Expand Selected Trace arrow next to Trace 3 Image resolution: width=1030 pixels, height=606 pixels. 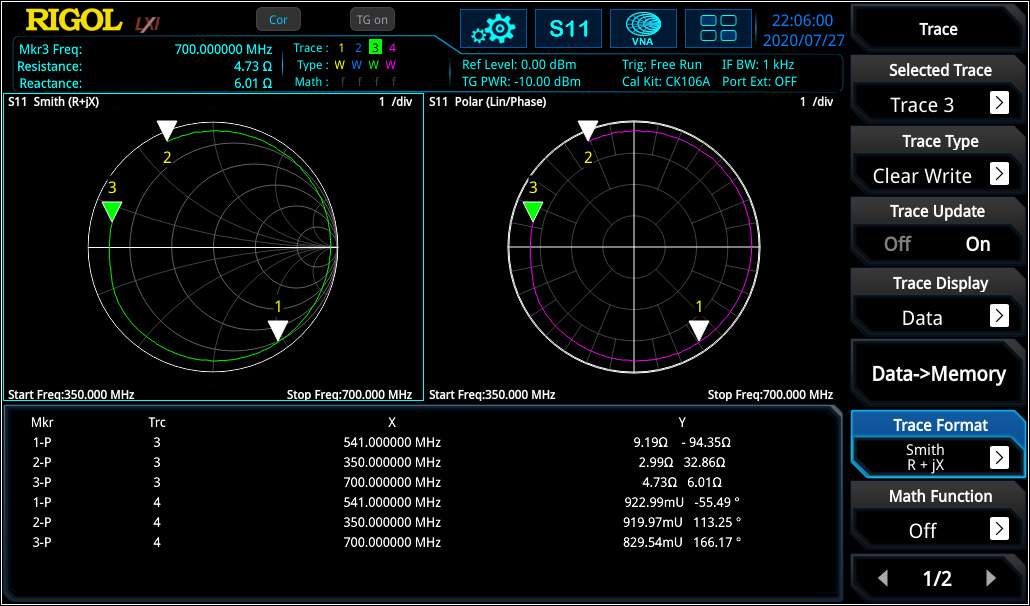(x=999, y=103)
